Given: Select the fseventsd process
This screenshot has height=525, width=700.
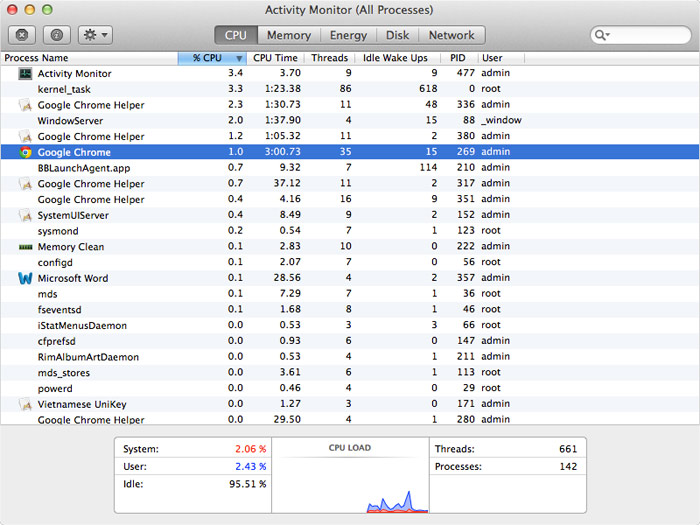Looking at the screenshot, I should pyautogui.click(x=350, y=310).
